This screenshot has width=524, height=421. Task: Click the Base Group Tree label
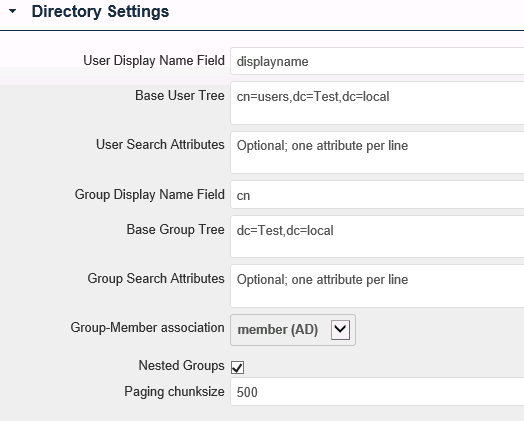pyautogui.click(x=175, y=230)
